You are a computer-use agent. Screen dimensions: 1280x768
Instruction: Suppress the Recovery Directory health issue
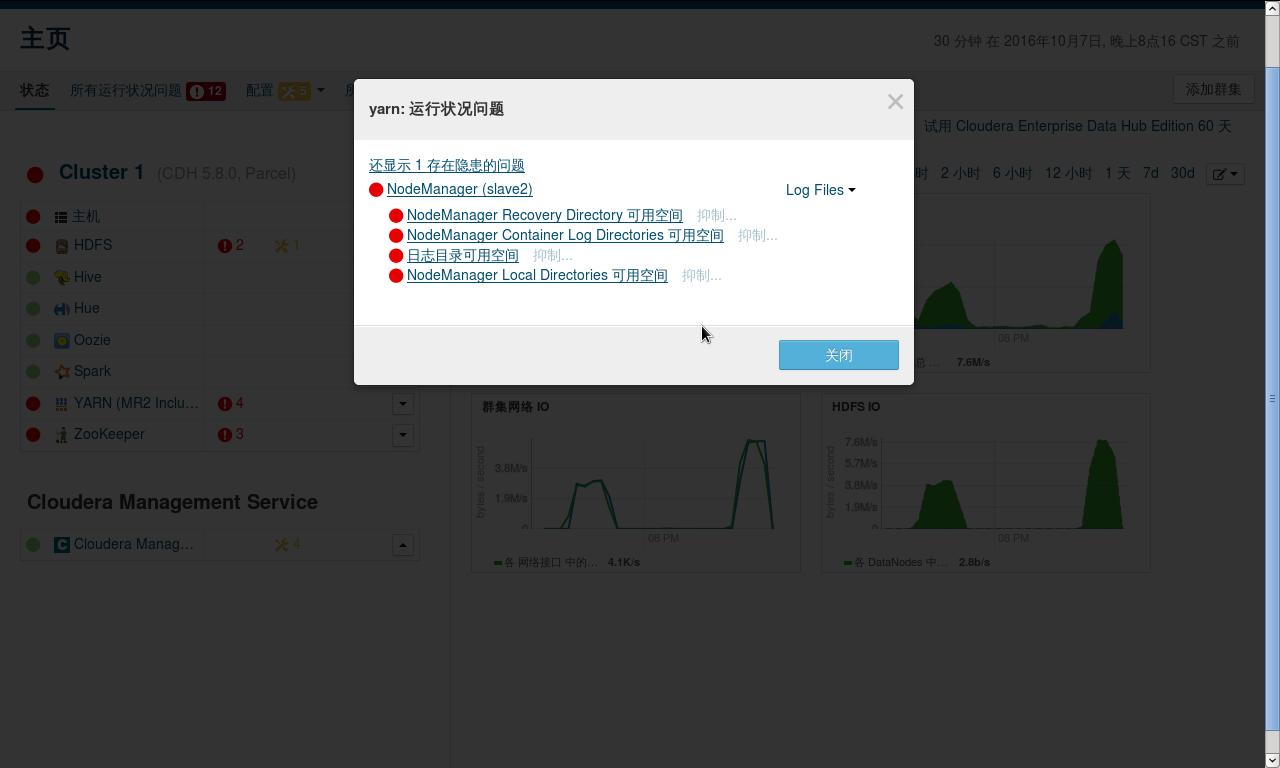(x=717, y=215)
